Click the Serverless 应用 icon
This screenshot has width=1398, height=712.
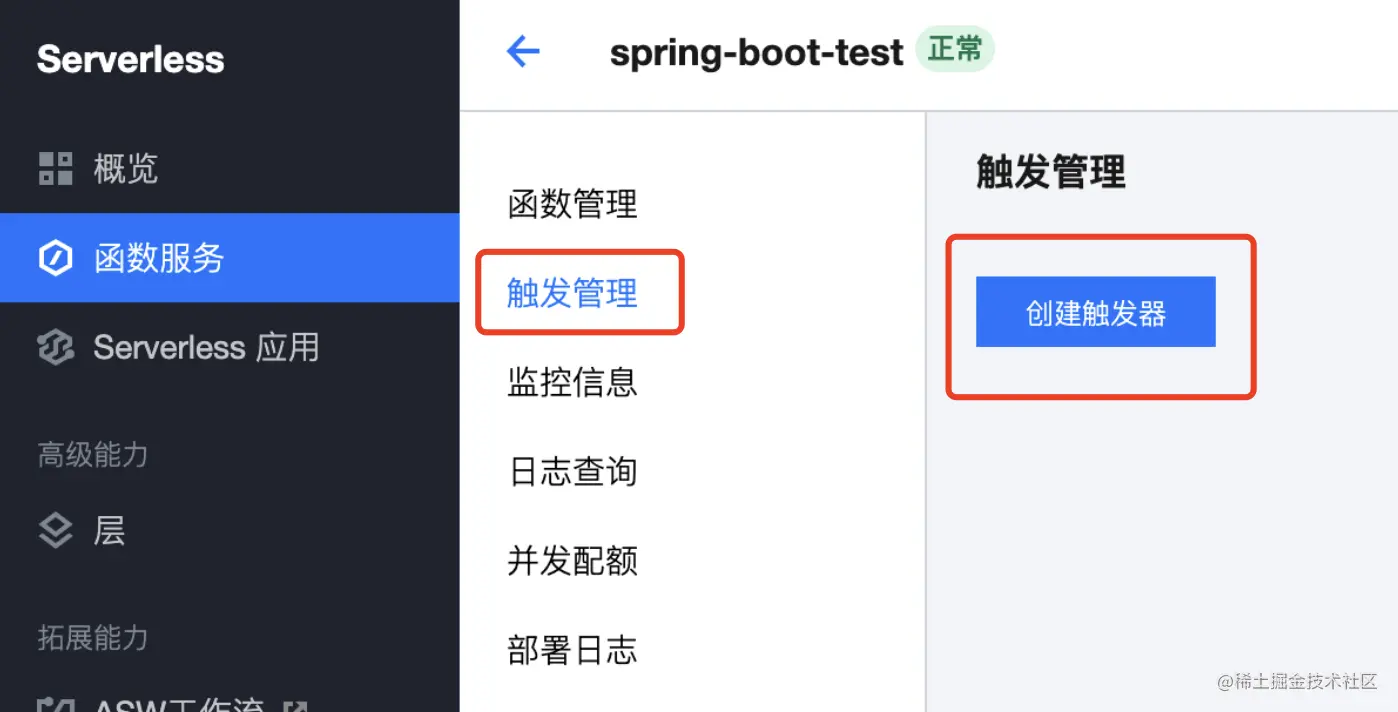click(x=55, y=348)
